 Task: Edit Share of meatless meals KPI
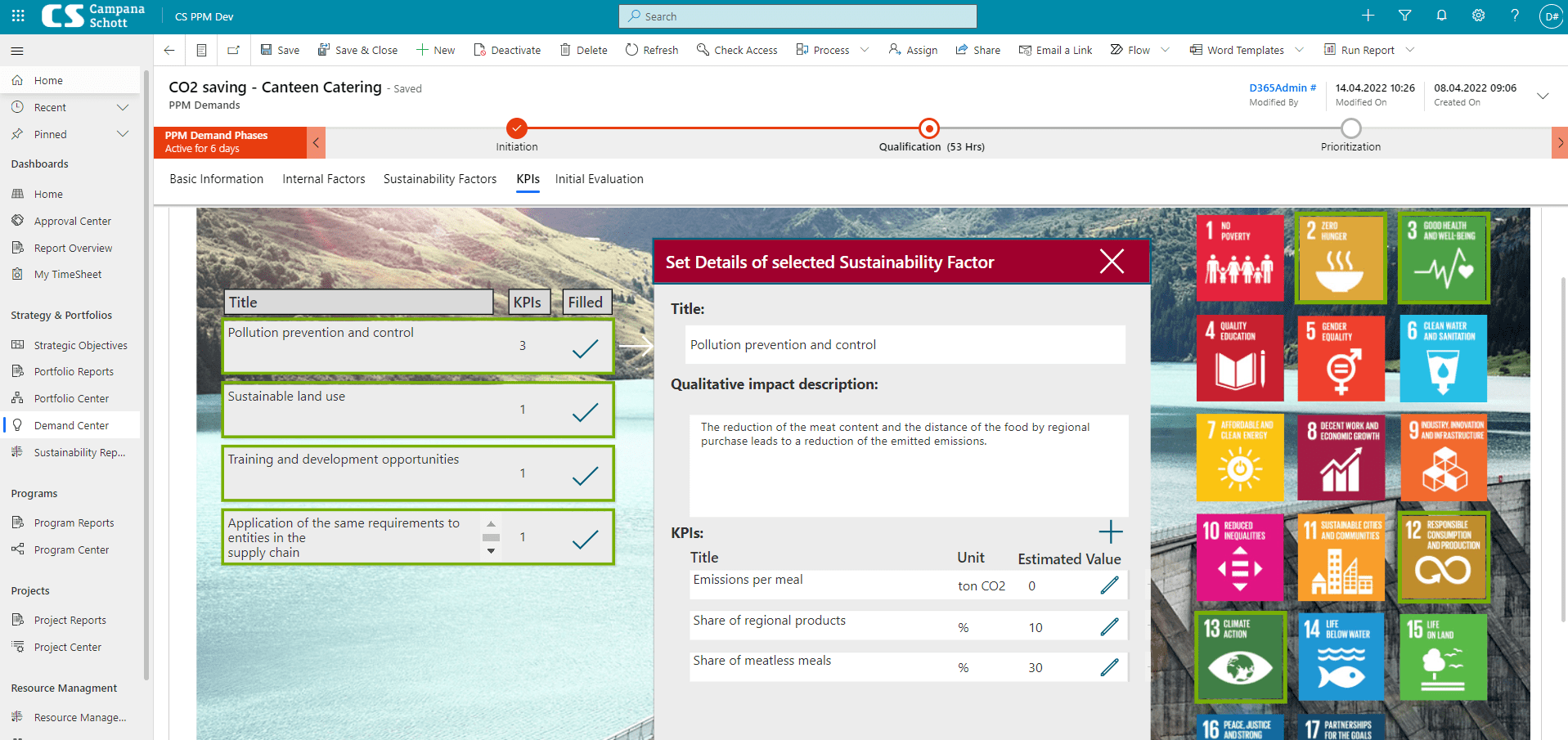click(1109, 667)
